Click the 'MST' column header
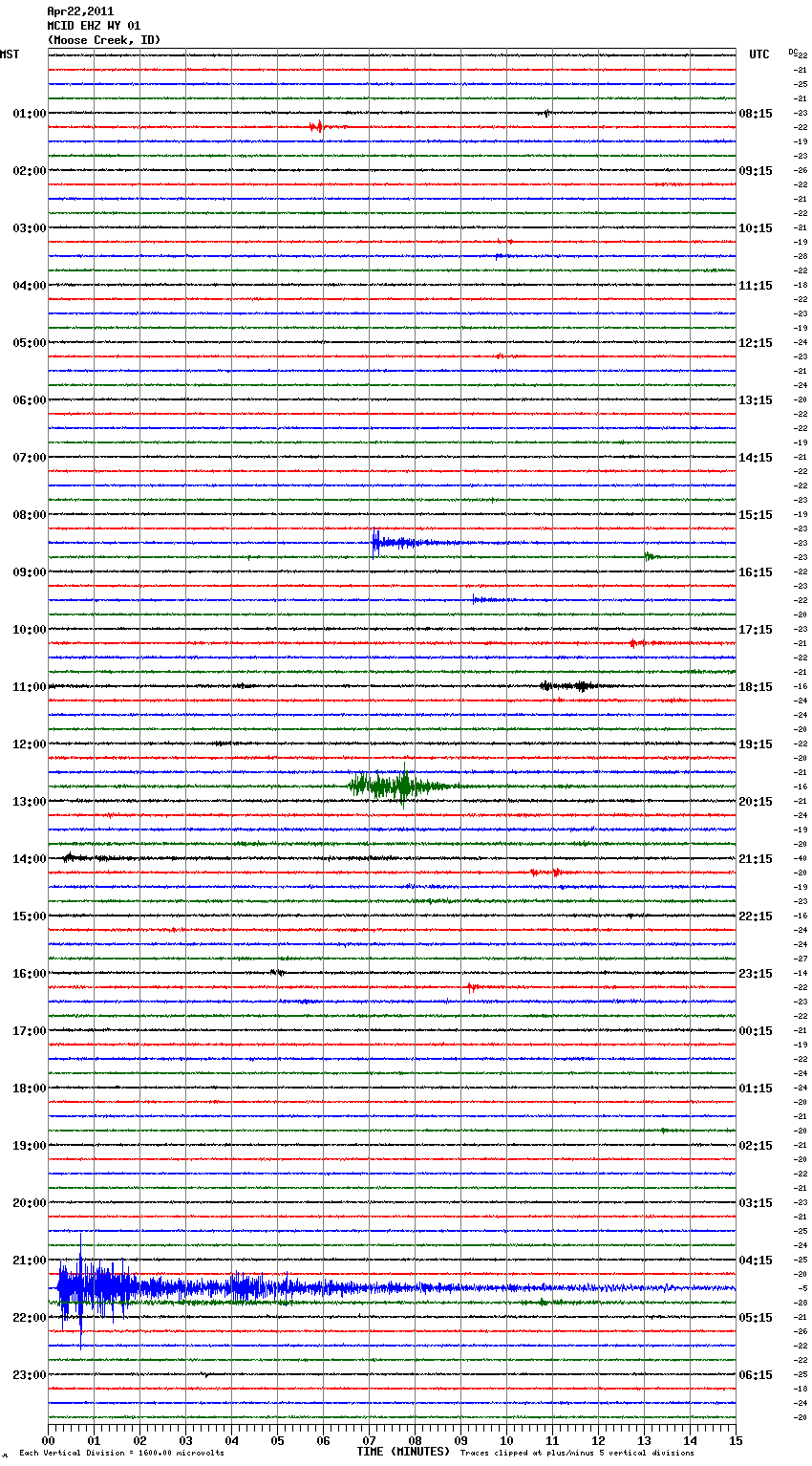The width and height of the screenshot is (812, 1466). coord(10,54)
